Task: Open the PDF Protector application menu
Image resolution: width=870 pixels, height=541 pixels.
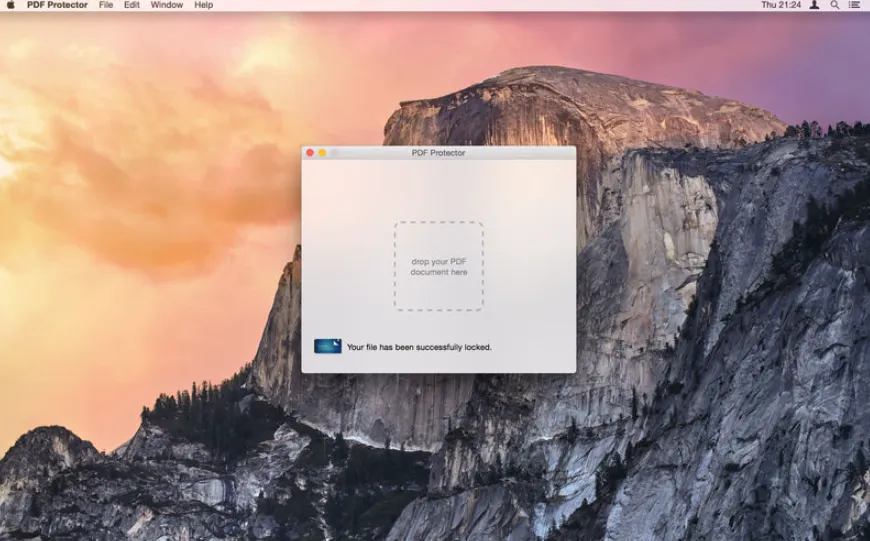Action: [57, 5]
